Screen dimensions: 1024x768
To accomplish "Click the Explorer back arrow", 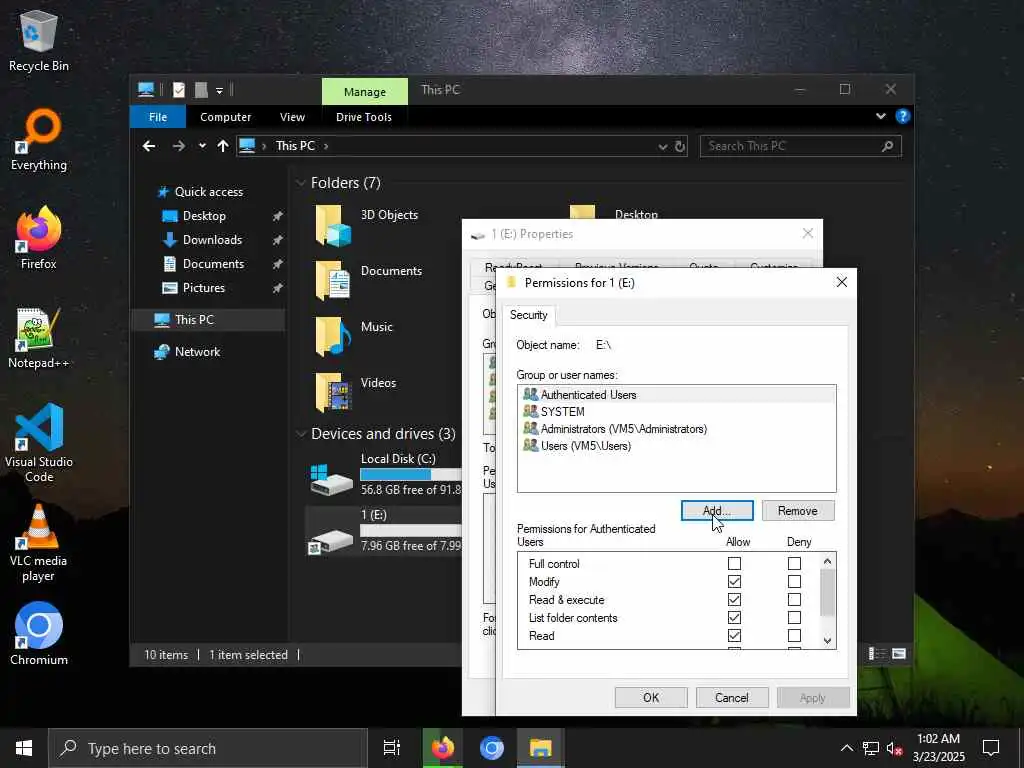I will 149,146.
